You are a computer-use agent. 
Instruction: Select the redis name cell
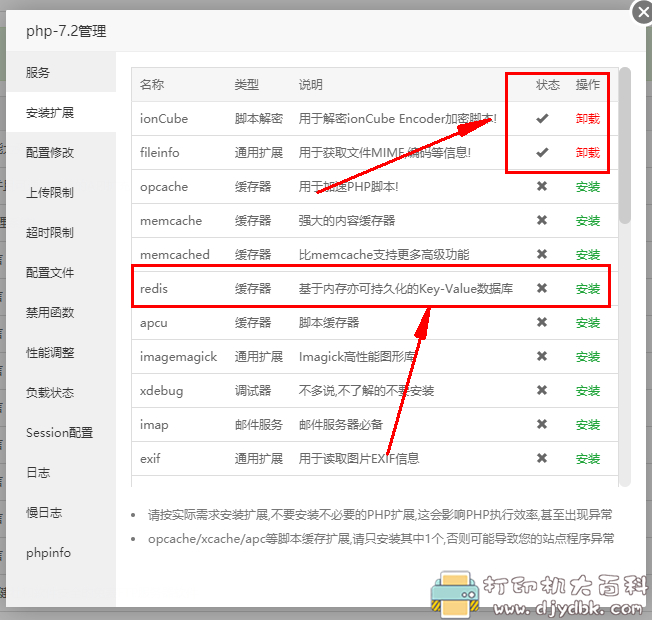pyautogui.click(x=154, y=289)
